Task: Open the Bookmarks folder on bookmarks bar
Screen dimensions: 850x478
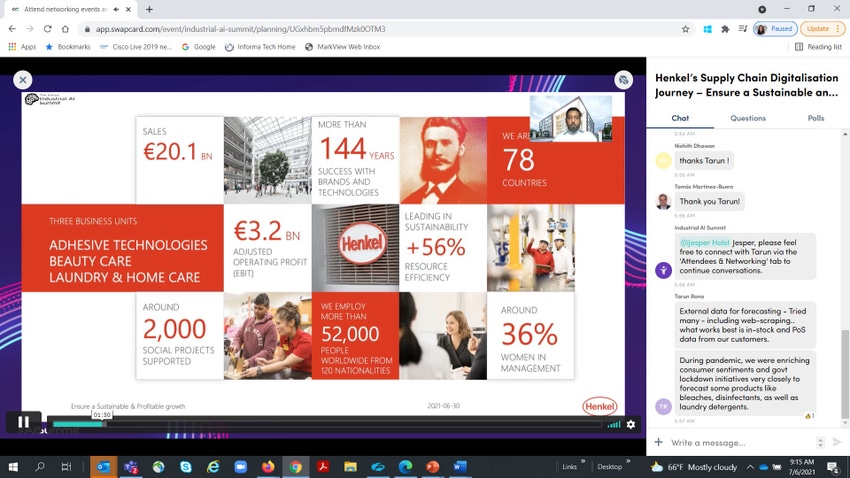Action: click(68, 47)
